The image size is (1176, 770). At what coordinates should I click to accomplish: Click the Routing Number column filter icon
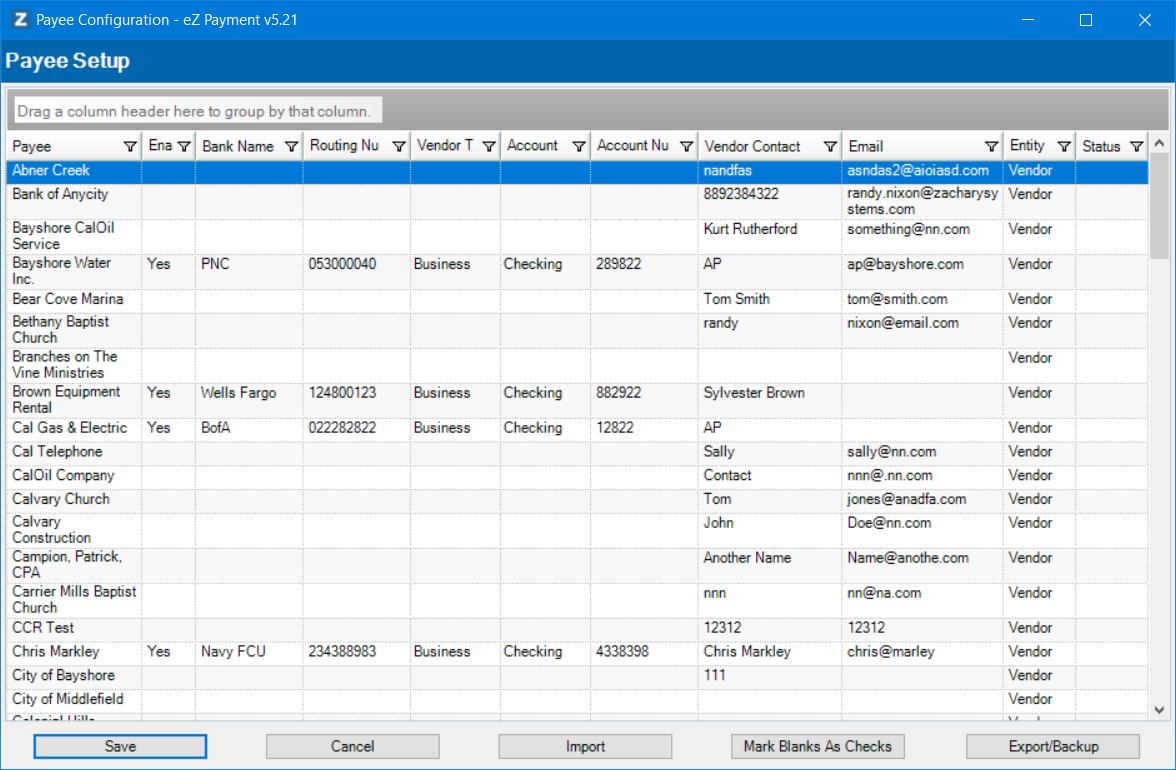pos(398,147)
